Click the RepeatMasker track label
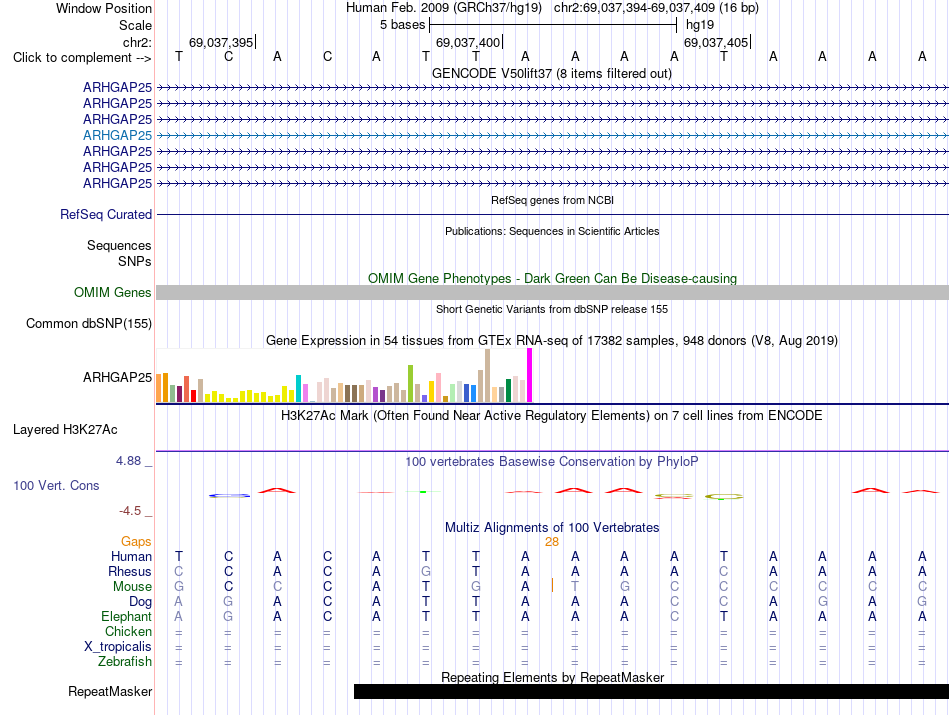 110,691
